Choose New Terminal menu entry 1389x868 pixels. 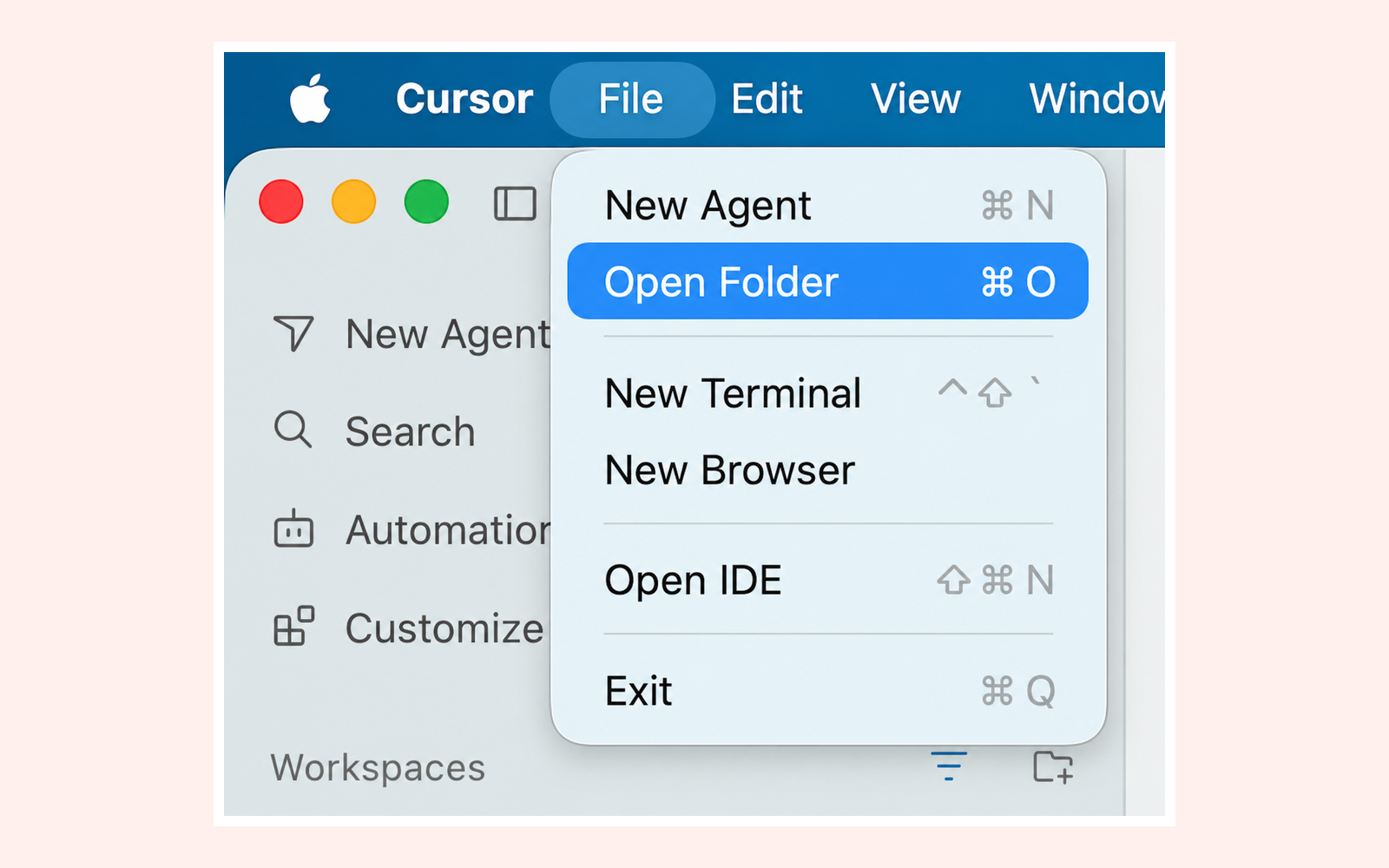click(x=828, y=393)
